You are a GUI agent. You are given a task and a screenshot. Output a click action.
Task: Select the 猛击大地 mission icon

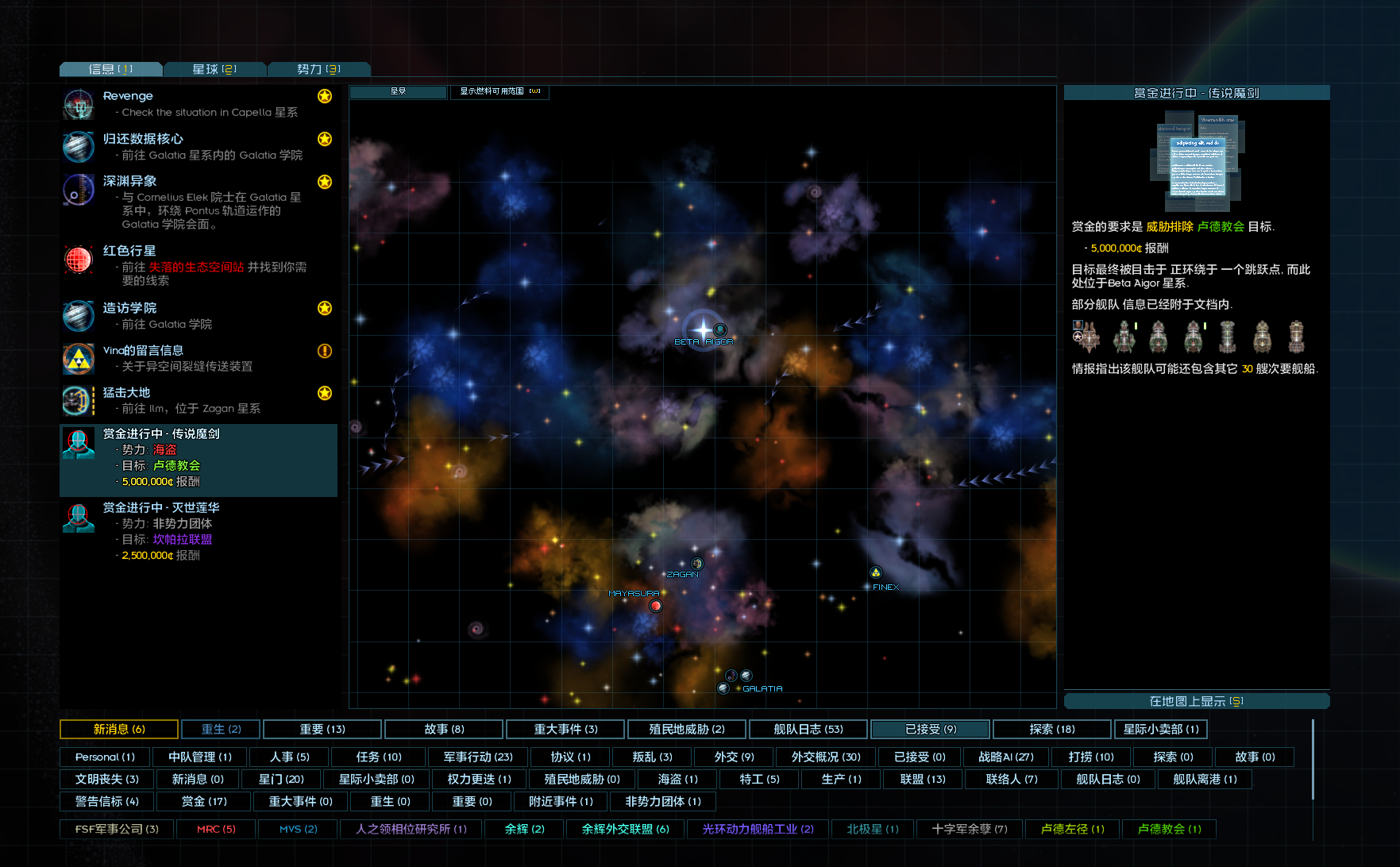(79, 401)
